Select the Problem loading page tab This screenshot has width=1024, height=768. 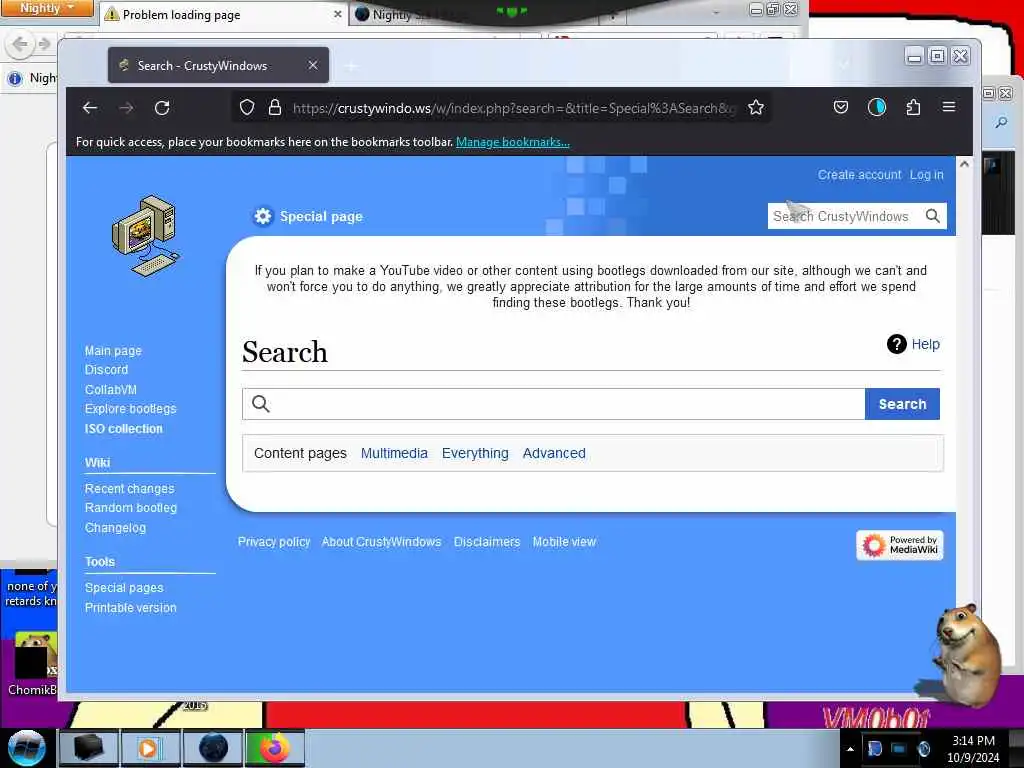(x=222, y=14)
